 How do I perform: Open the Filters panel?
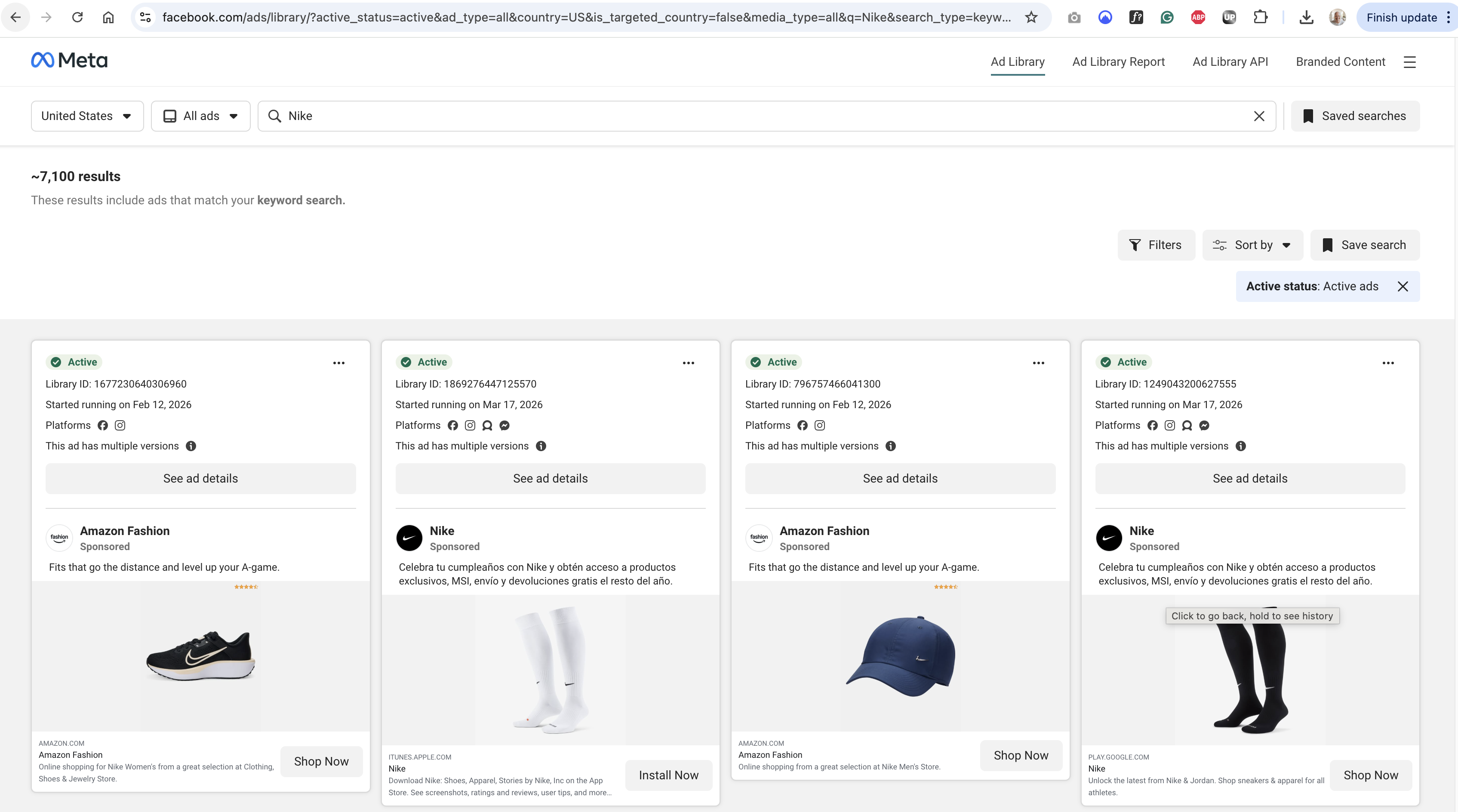coord(1156,245)
